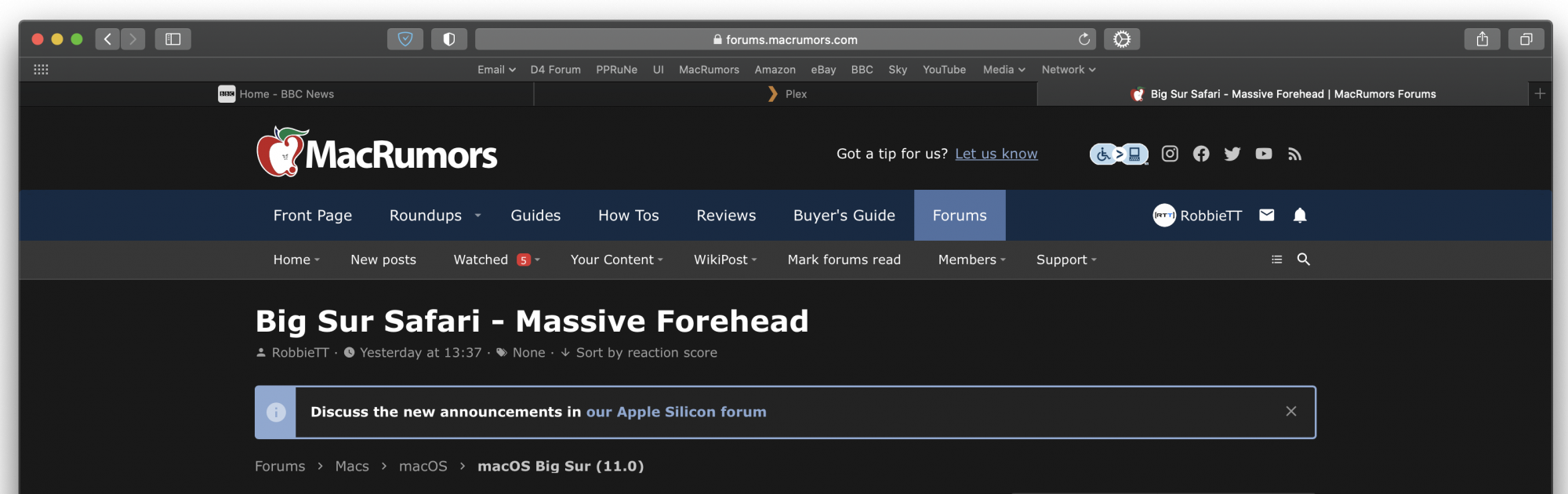
Task: Expand the Email bookmarks folder
Action: (496, 70)
